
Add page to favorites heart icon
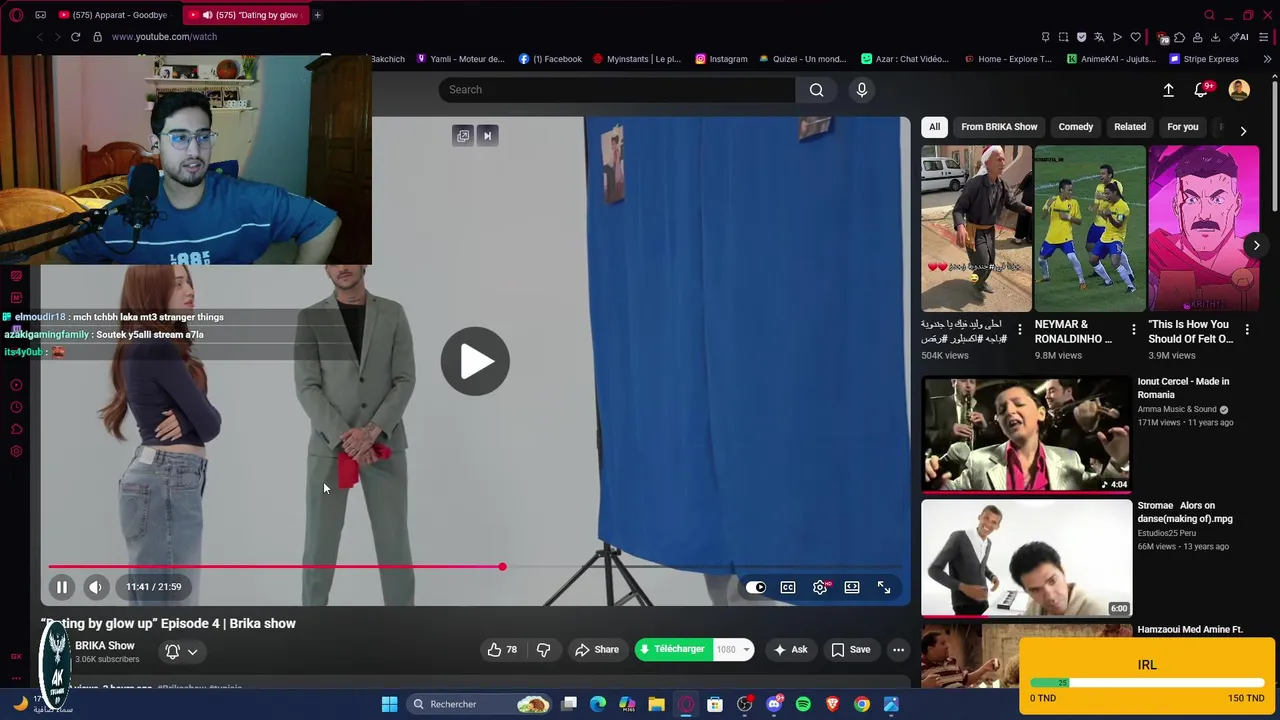tap(1135, 37)
